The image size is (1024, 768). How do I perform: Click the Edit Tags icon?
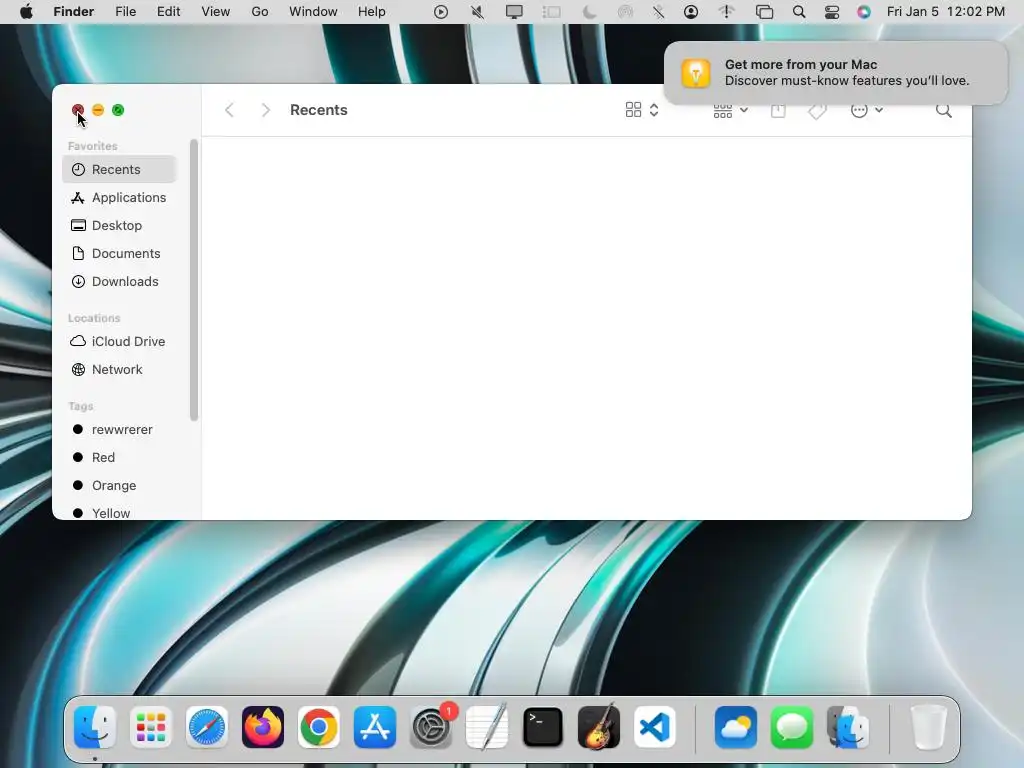pos(817,111)
